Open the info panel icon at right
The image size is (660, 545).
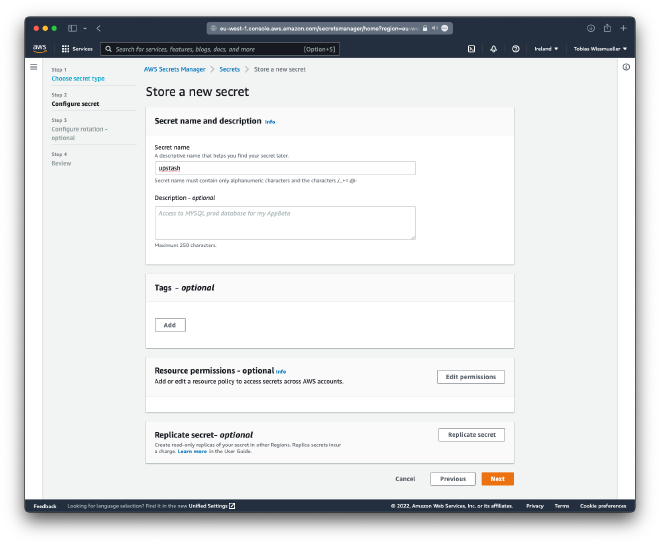click(626, 67)
